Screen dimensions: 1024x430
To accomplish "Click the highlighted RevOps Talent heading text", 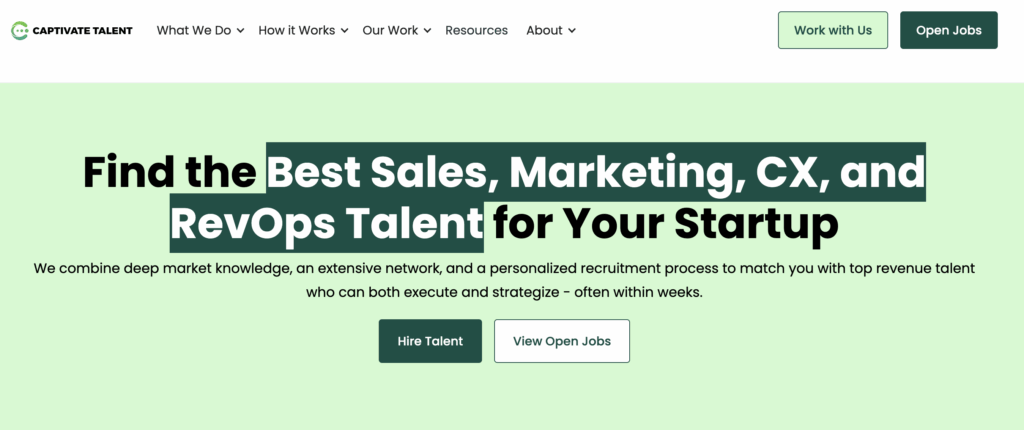I will click(x=327, y=222).
